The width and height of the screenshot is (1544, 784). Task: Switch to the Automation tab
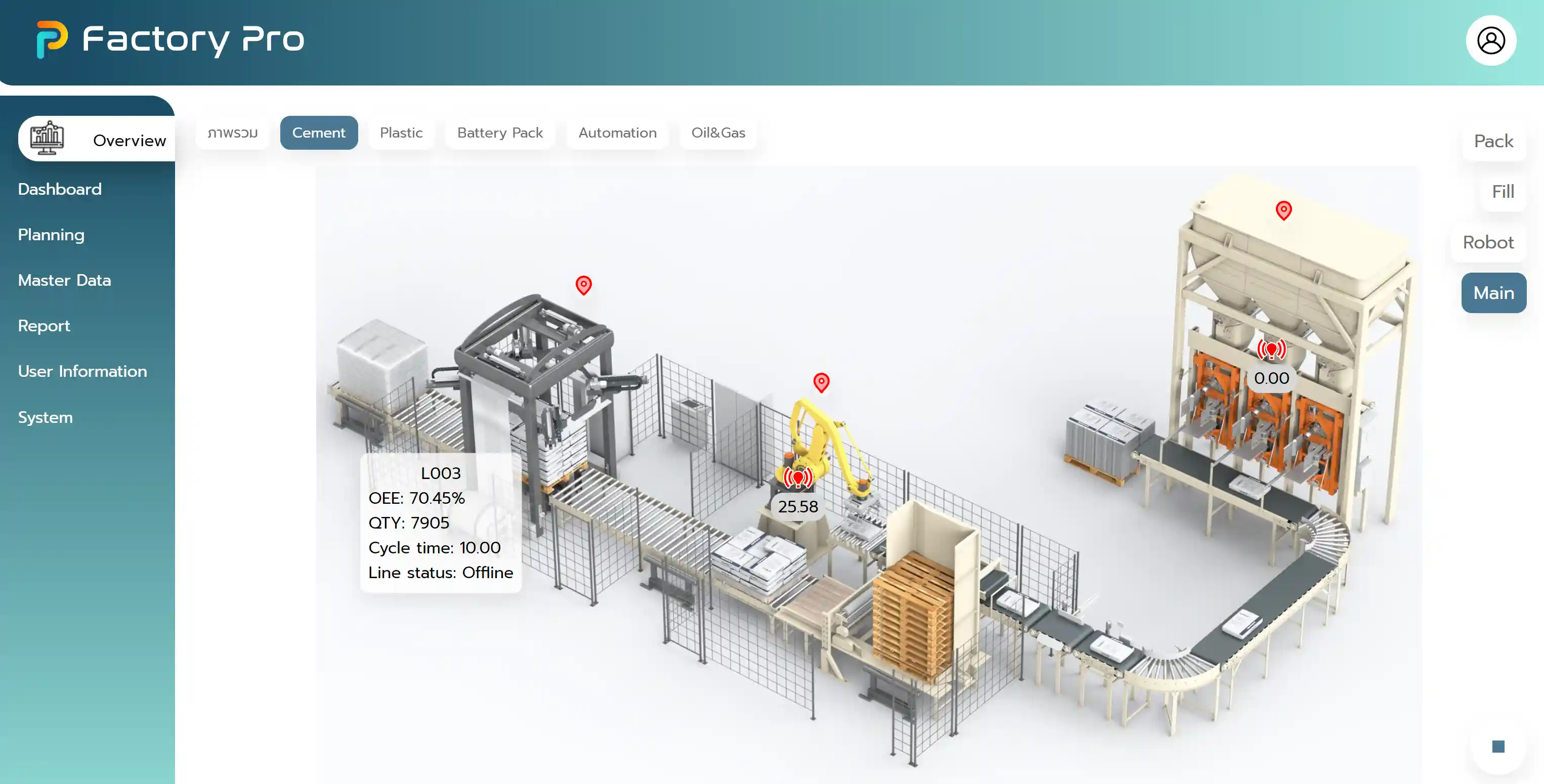617,133
